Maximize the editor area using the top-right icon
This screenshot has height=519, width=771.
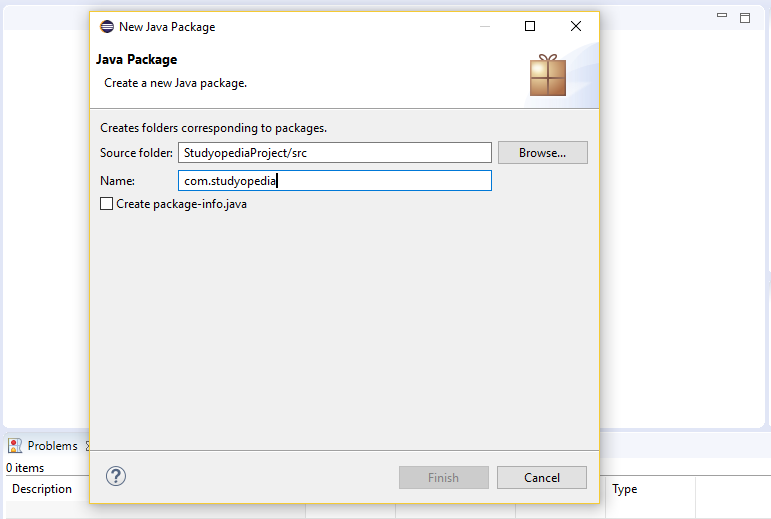pyautogui.click(x=745, y=18)
